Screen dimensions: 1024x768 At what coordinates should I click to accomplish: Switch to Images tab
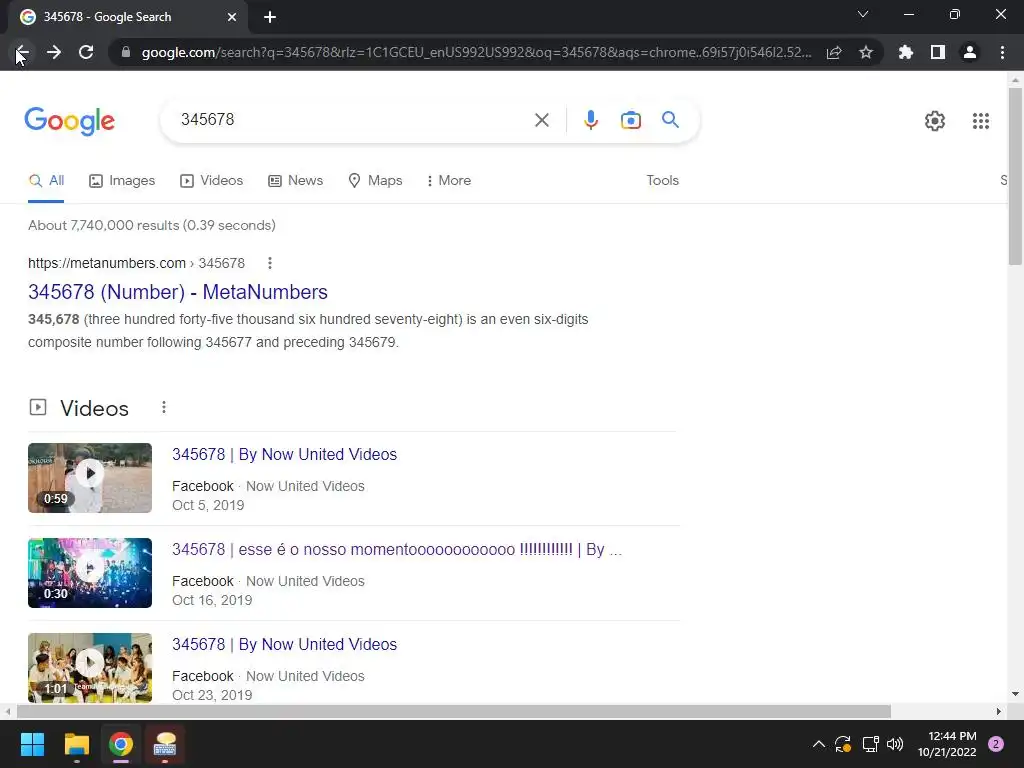[122, 181]
